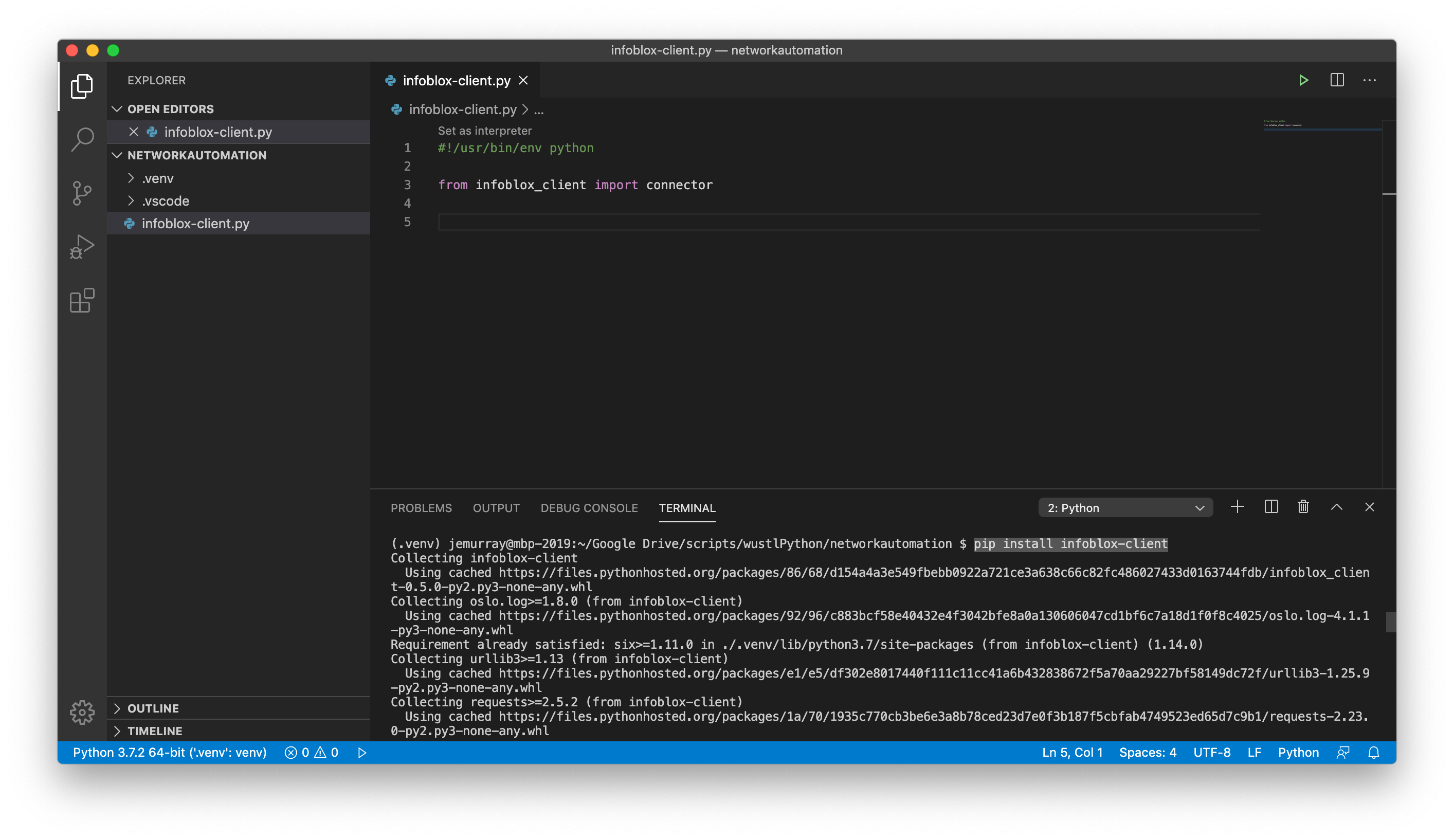Expand the OUTLINE section
Image resolution: width=1454 pixels, height=840 pixels.
point(154,708)
